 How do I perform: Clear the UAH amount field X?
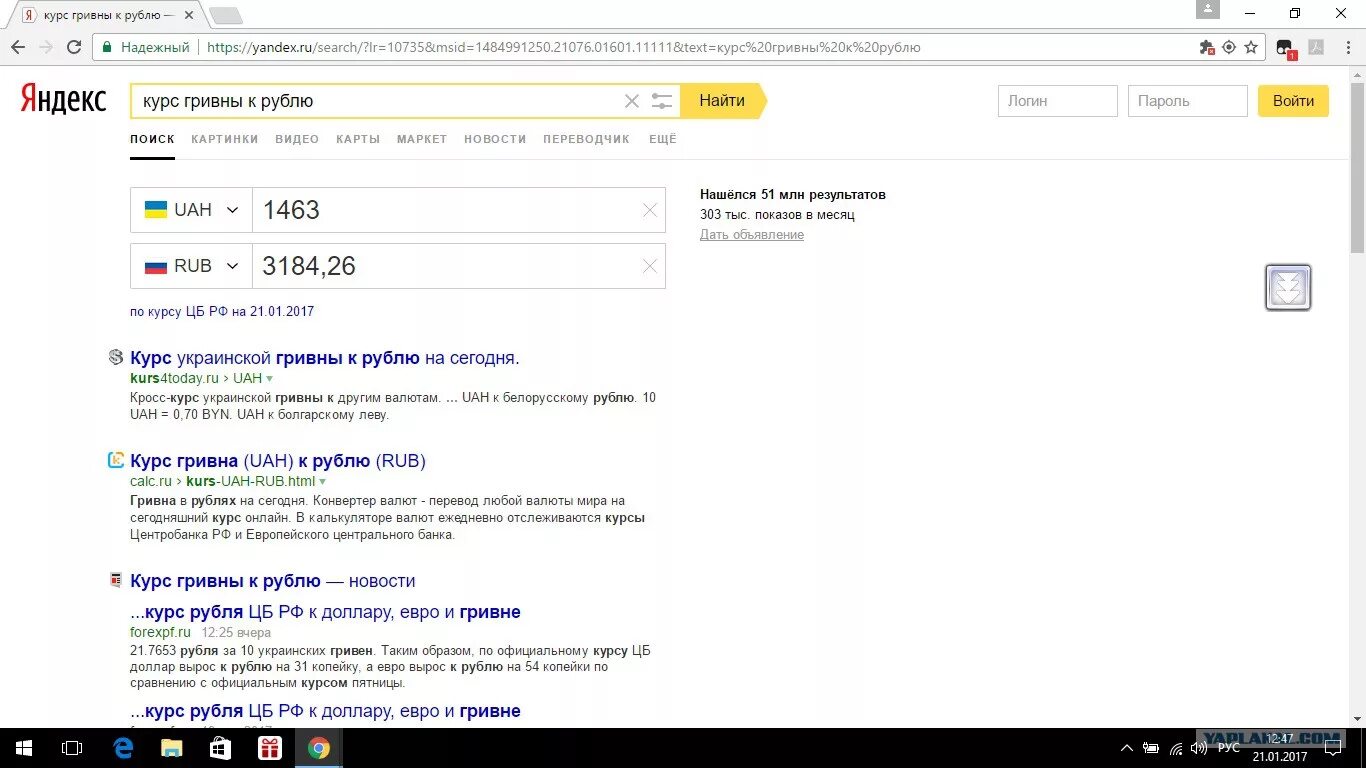pos(650,210)
